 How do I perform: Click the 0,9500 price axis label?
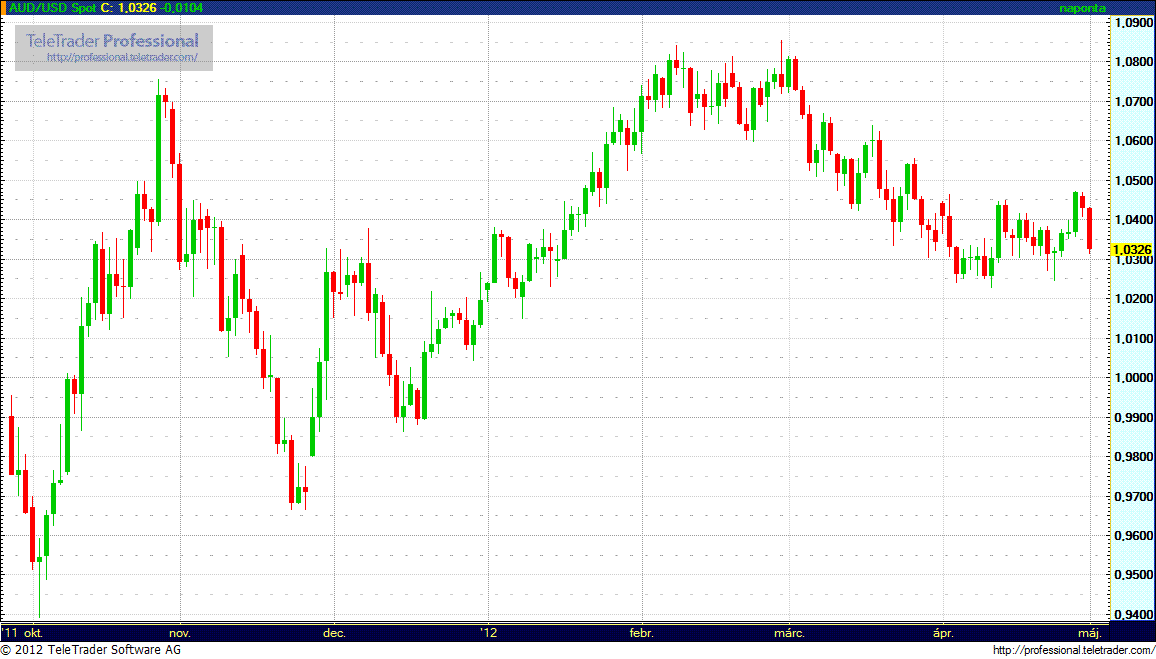(x=1133, y=574)
